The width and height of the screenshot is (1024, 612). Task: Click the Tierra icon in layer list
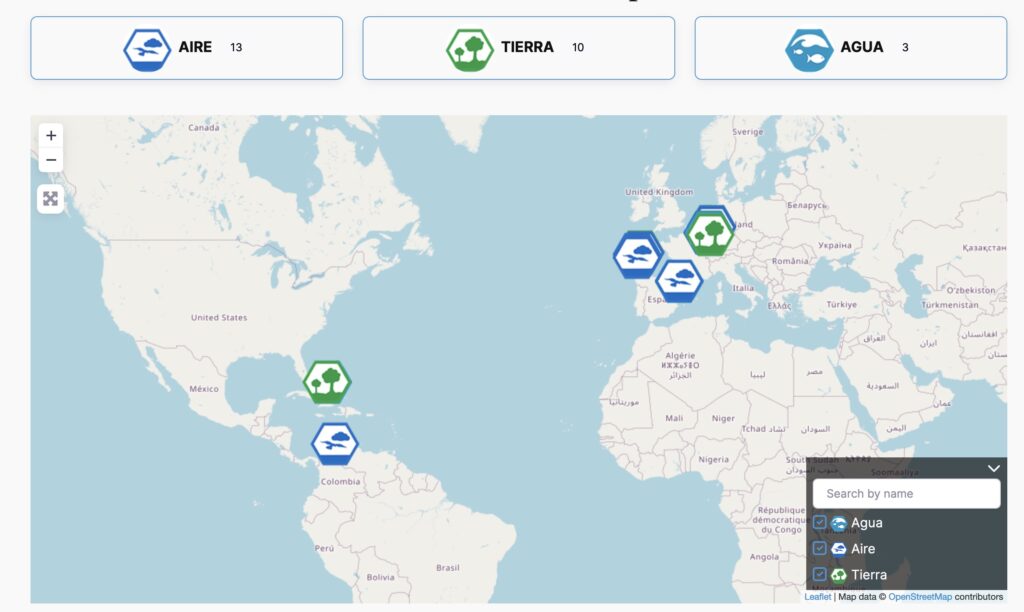coord(839,575)
